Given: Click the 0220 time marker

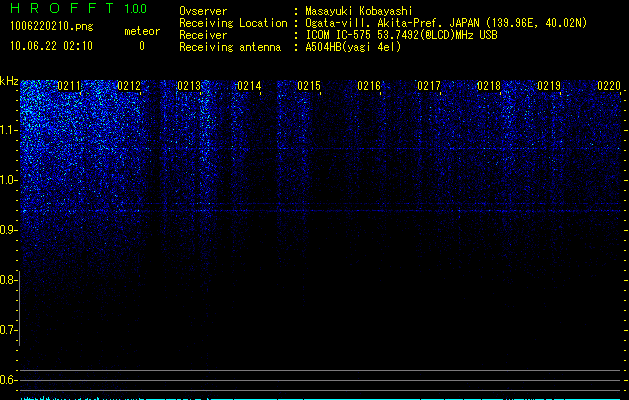Looking at the screenshot, I should [609, 86].
